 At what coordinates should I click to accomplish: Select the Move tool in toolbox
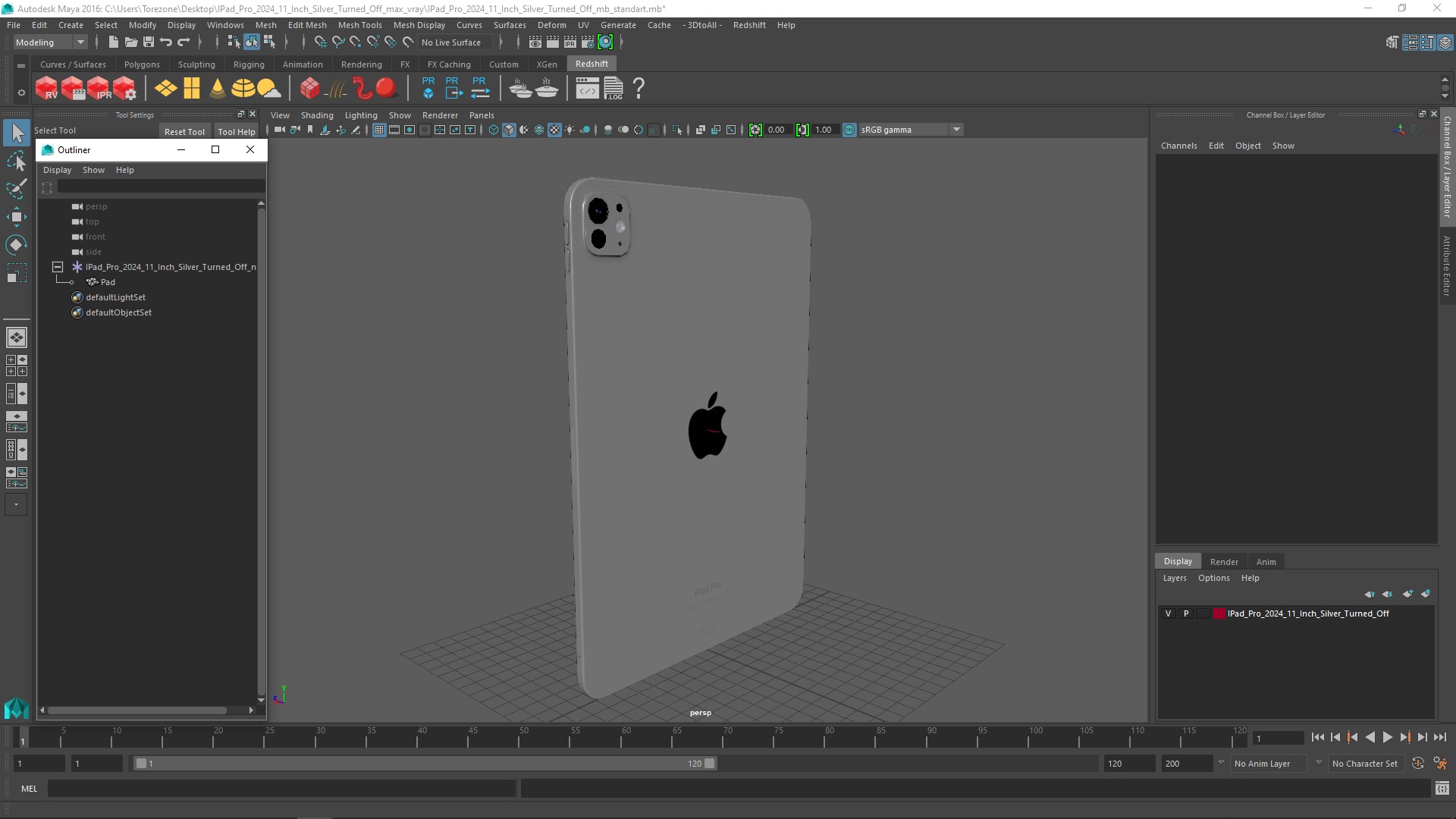[x=16, y=217]
